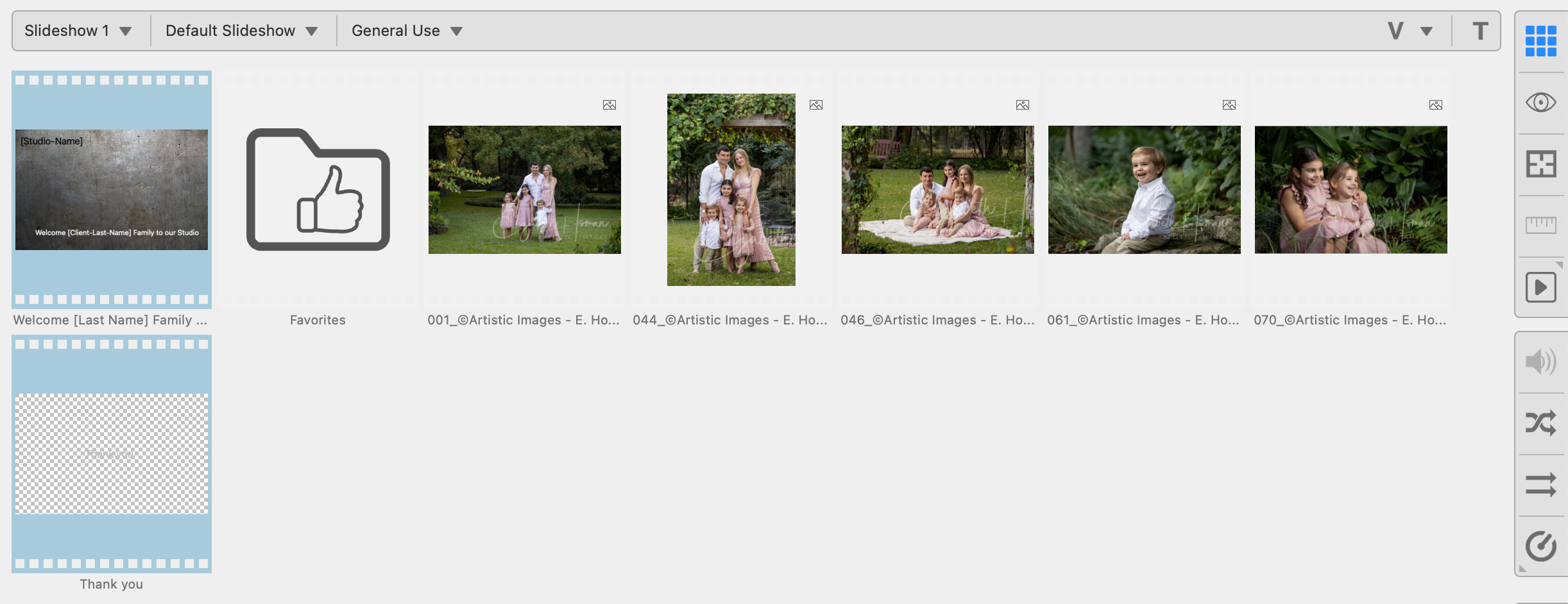Click image badge on photo 001
This screenshot has width=1568, height=604.
pyautogui.click(x=609, y=105)
